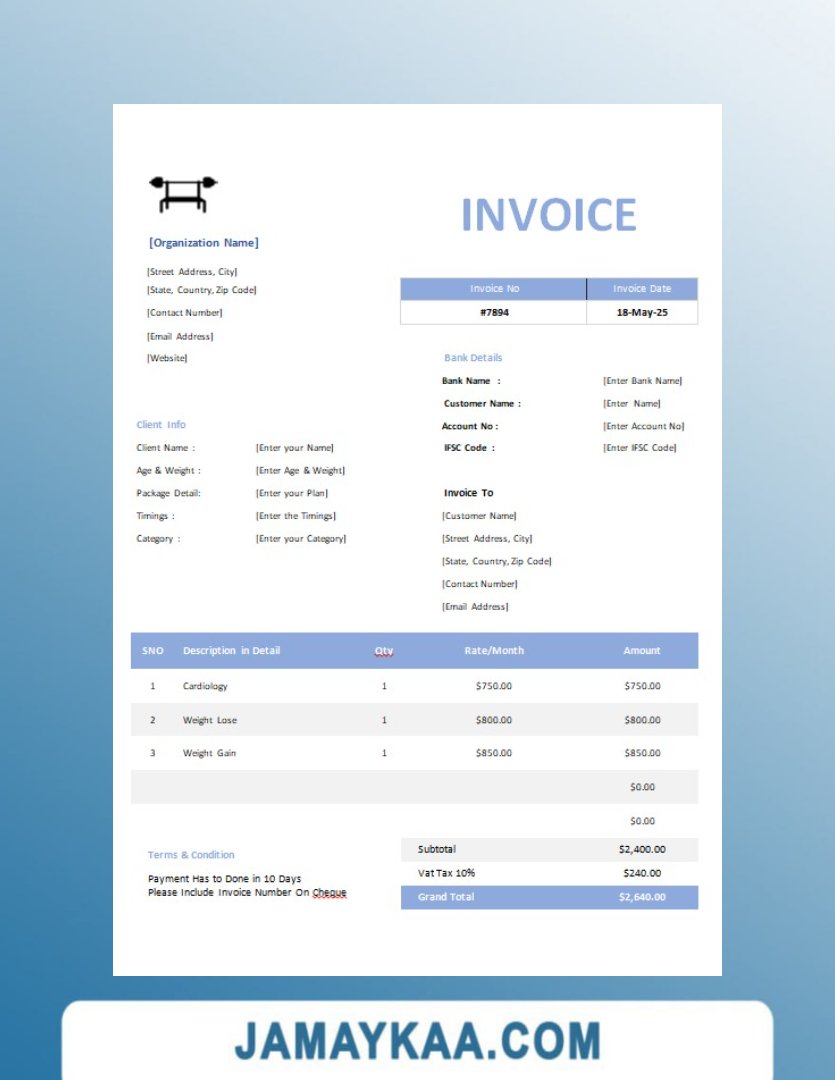The image size is (835, 1080).
Task: Select invoice number #7894 cell
Action: tap(494, 313)
